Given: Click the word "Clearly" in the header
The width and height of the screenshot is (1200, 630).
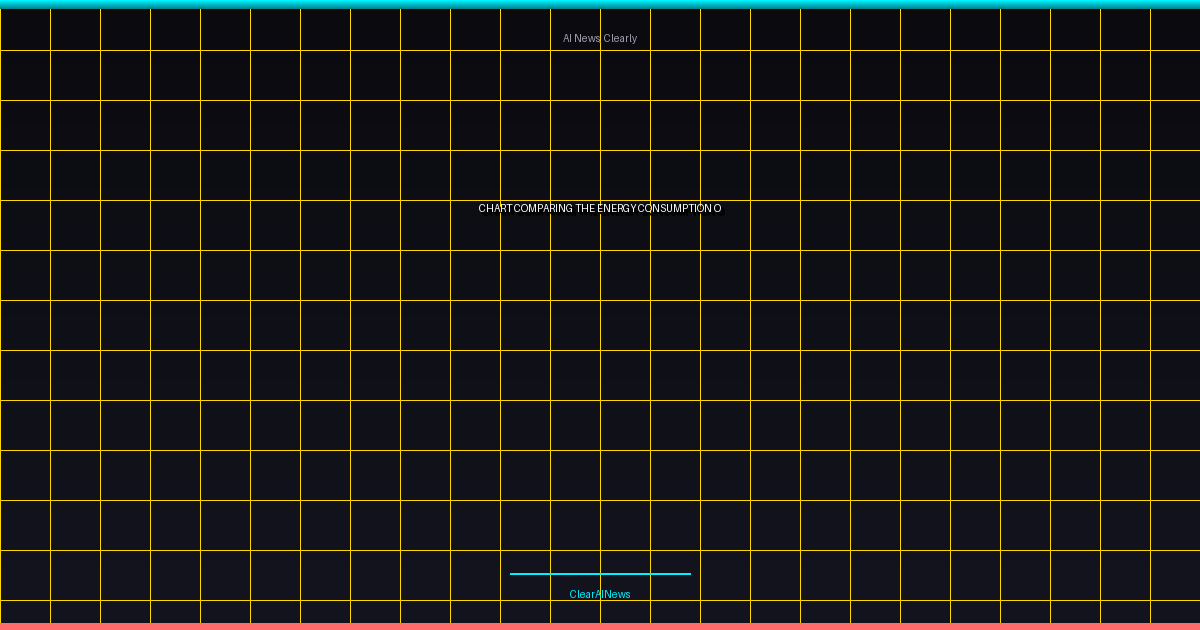Looking at the screenshot, I should (x=620, y=38).
